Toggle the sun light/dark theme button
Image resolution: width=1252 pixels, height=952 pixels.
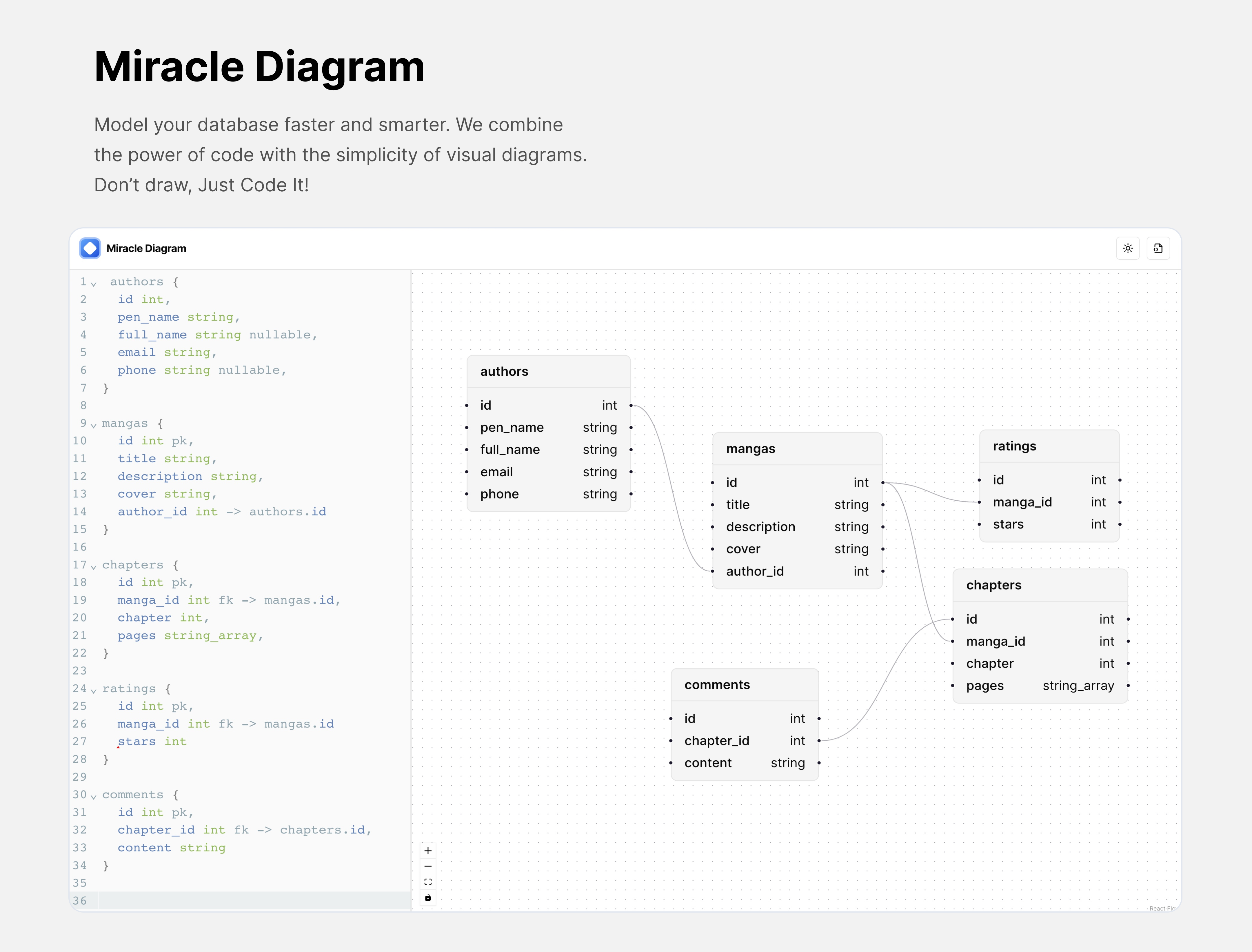[1127, 248]
